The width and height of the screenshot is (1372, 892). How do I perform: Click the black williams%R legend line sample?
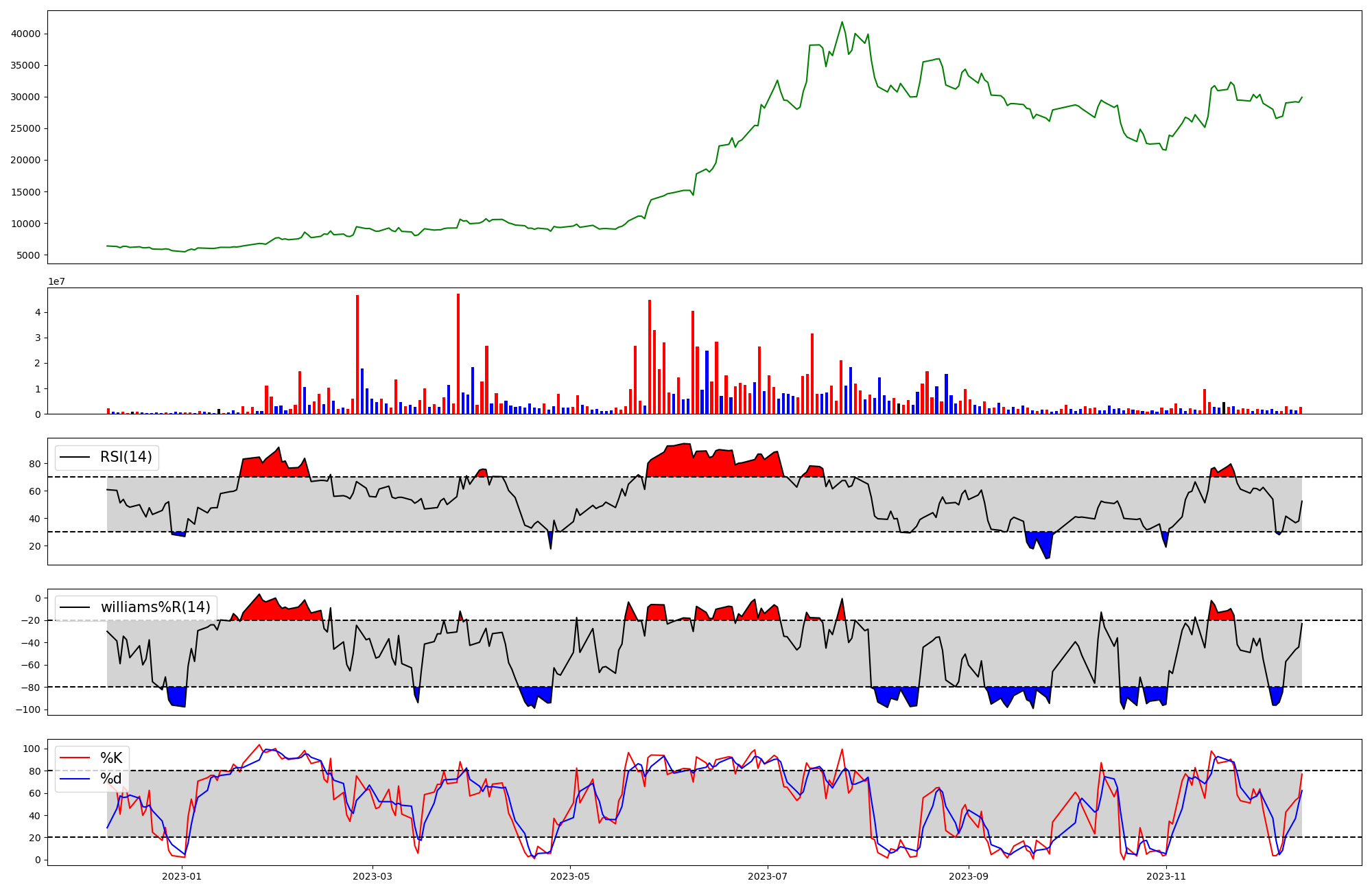pyautogui.click(x=75, y=607)
